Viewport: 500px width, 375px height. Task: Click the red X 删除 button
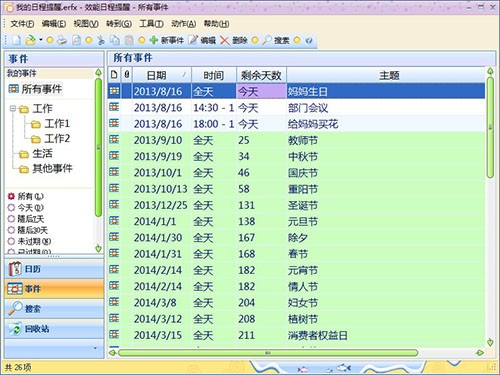click(234, 40)
